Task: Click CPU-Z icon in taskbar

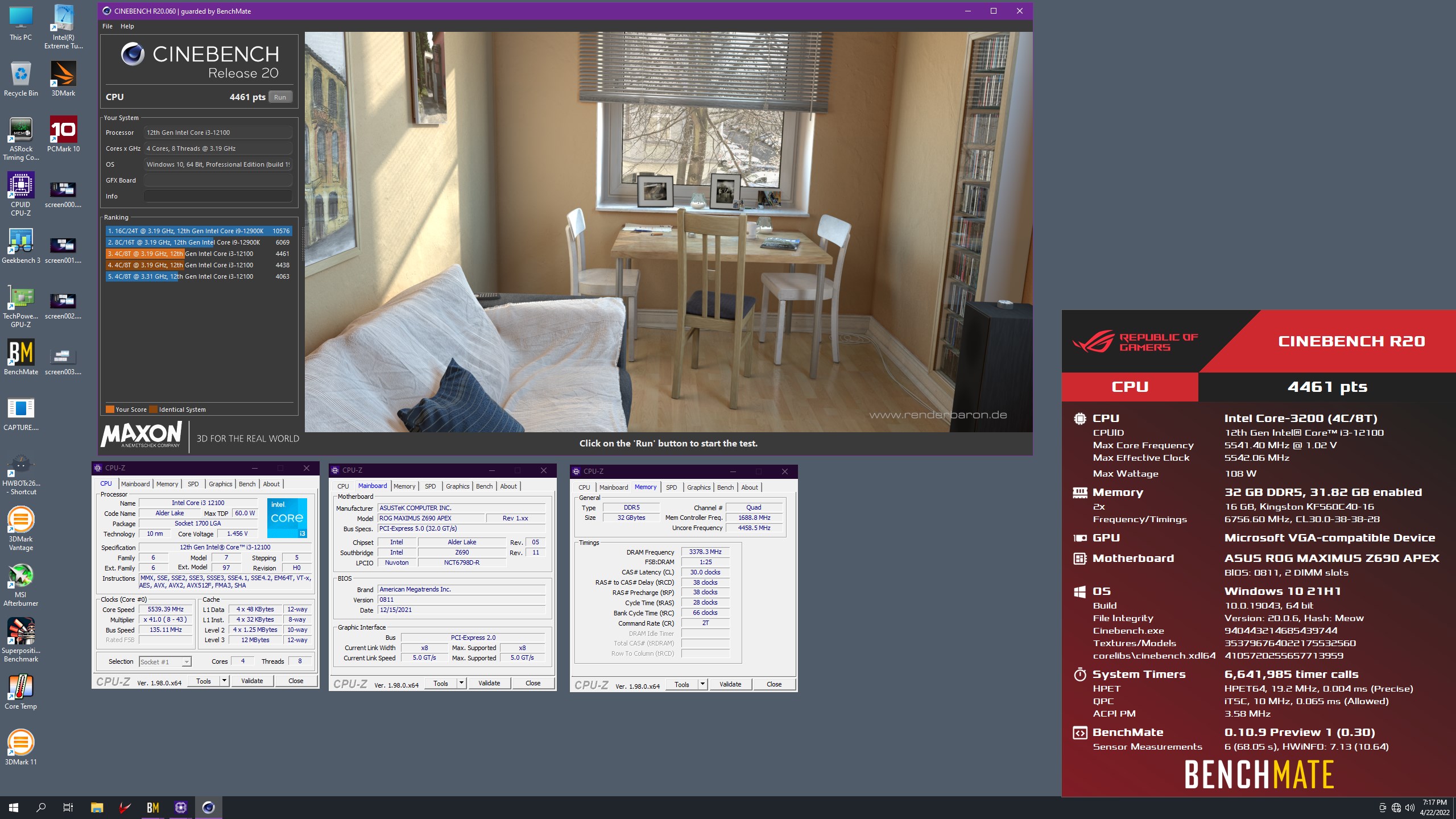Action: click(181, 807)
